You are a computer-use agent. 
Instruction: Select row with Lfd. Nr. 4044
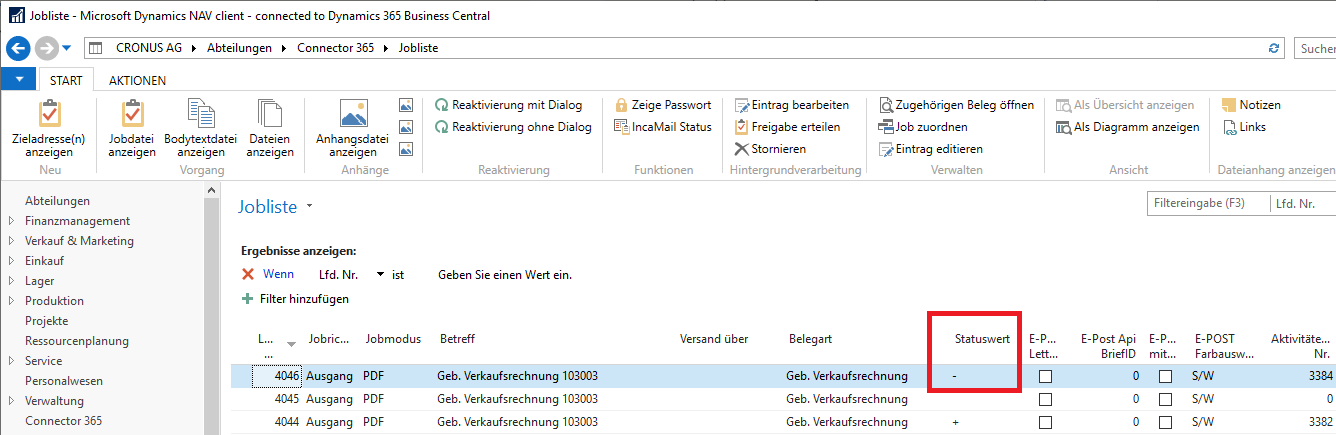tap(783, 422)
